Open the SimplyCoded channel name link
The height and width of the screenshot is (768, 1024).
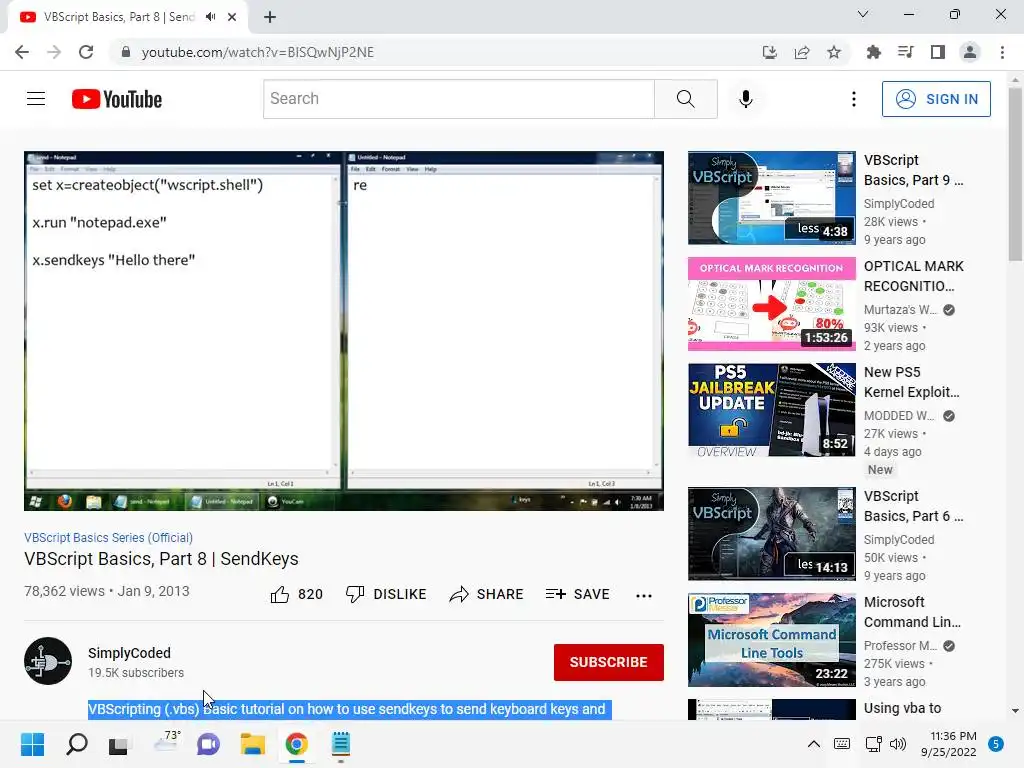[x=129, y=653]
